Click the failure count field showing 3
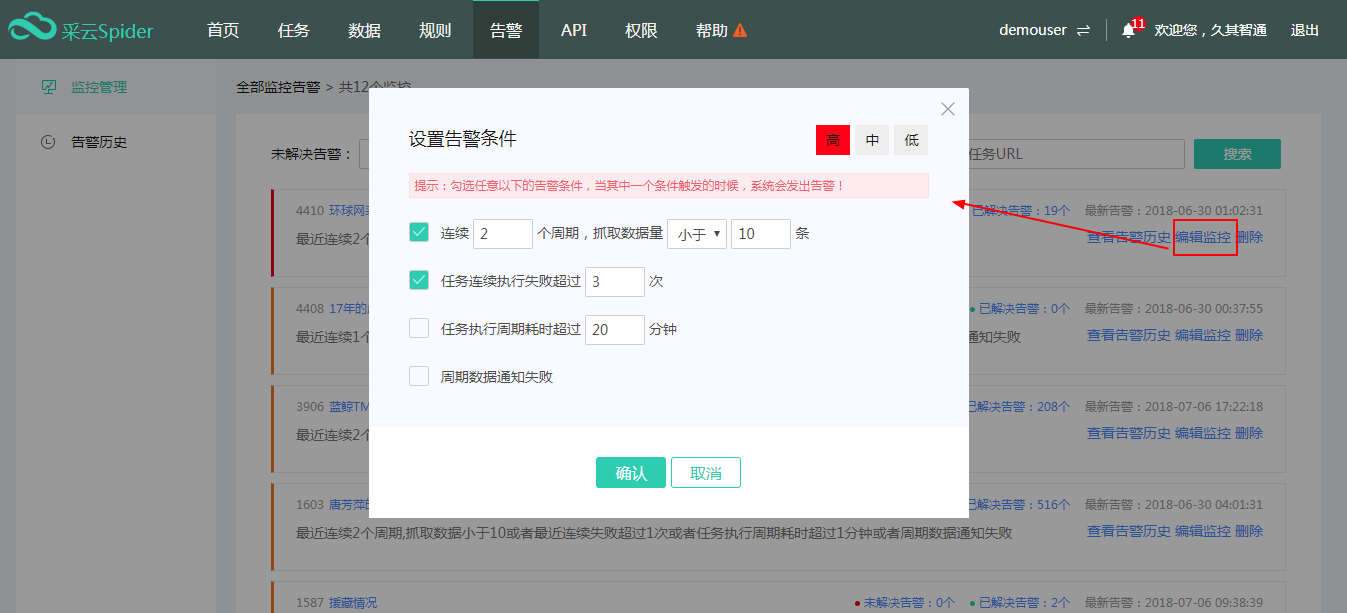This screenshot has width=1347, height=613. (x=615, y=282)
